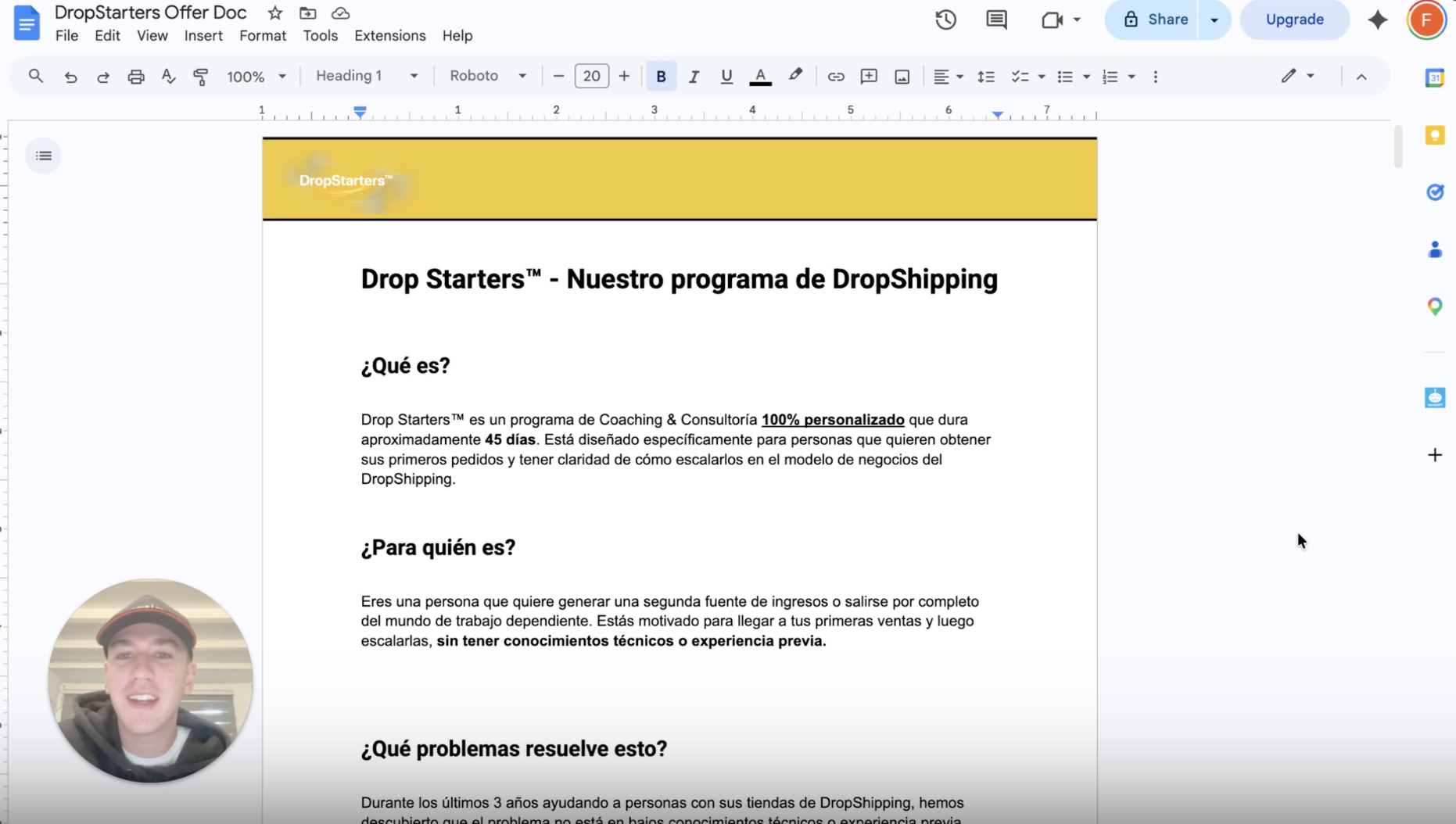Screen dimensions: 1456x824
Task: Open the checklist menu arrow
Action: pos(1042,77)
